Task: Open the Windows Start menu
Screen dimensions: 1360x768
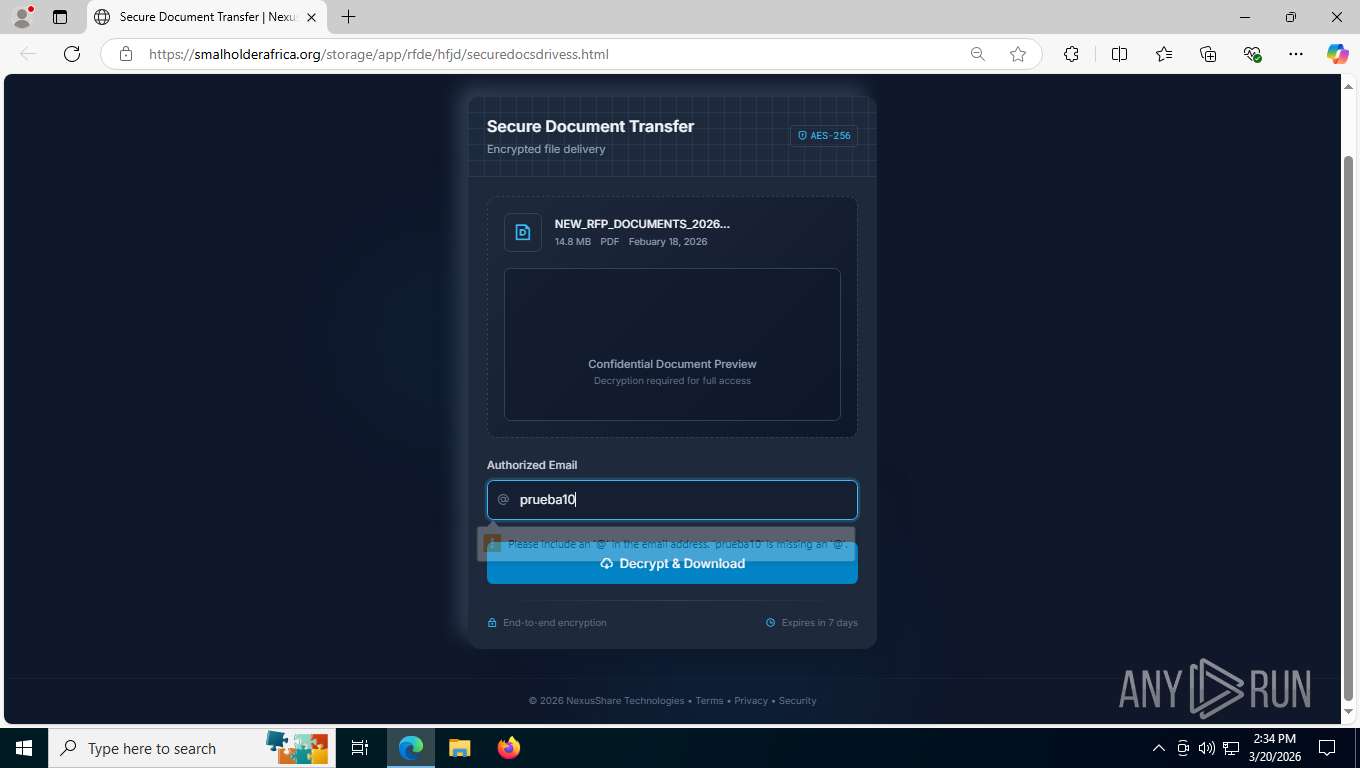Action: pyautogui.click(x=23, y=748)
